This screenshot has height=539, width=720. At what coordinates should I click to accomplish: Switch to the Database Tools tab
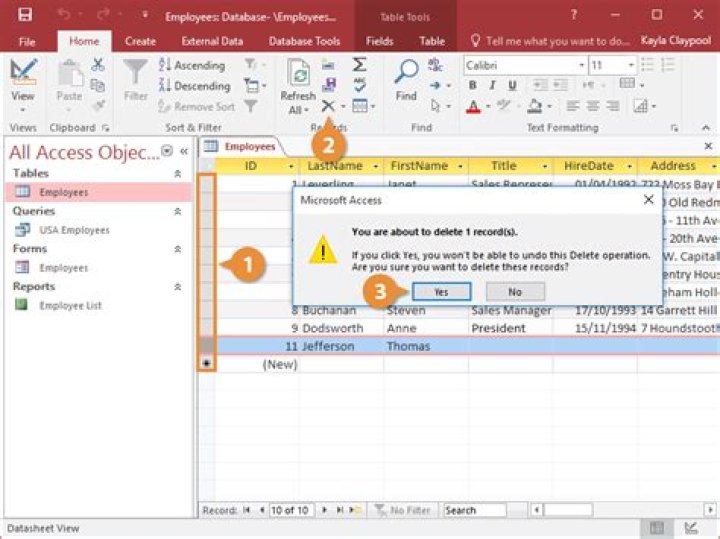(x=304, y=41)
